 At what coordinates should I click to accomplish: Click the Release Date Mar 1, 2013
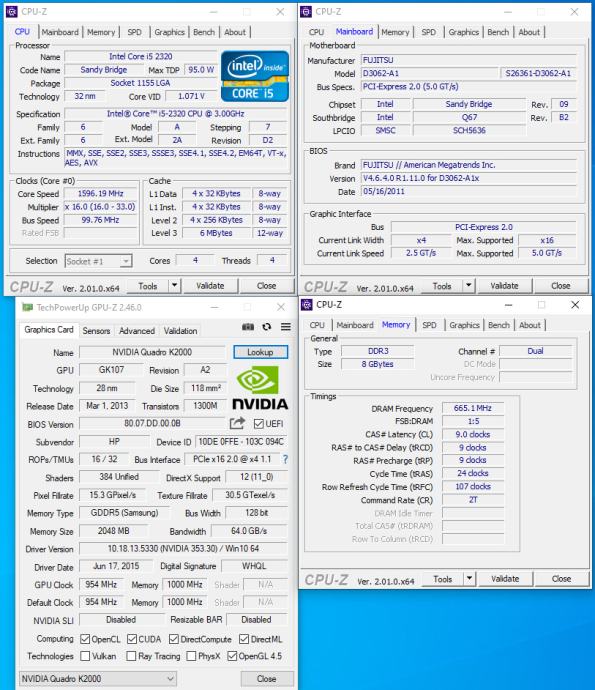click(107, 406)
